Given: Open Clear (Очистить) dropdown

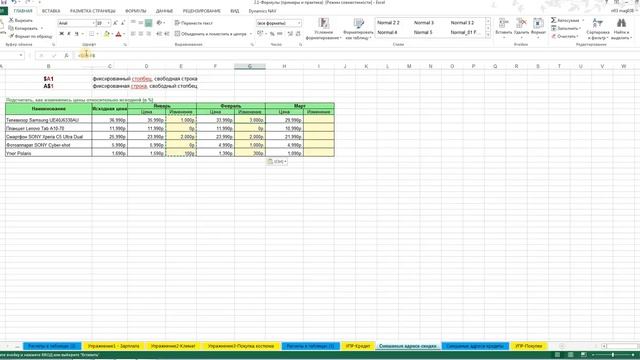Looking at the screenshot, I should [x=565, y=36].
